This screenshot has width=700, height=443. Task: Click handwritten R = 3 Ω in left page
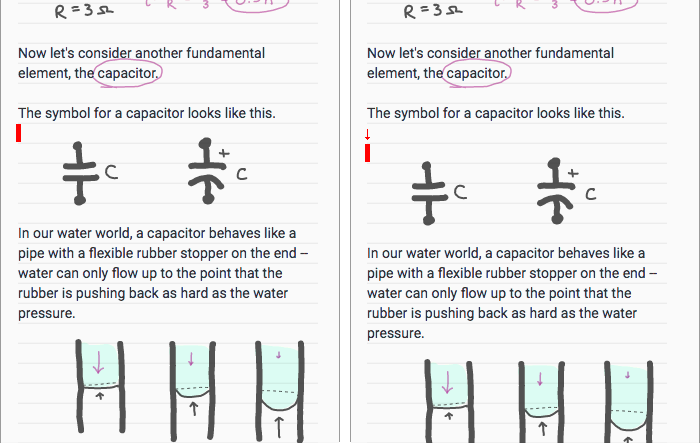pyautogui.click(x=84, y=11)
